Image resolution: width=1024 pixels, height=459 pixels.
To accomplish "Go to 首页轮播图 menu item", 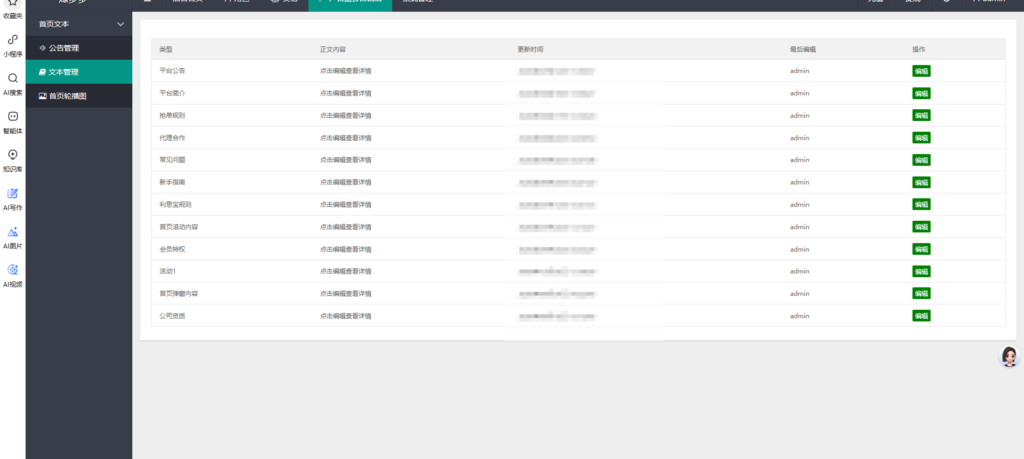I will click(78, 96).
